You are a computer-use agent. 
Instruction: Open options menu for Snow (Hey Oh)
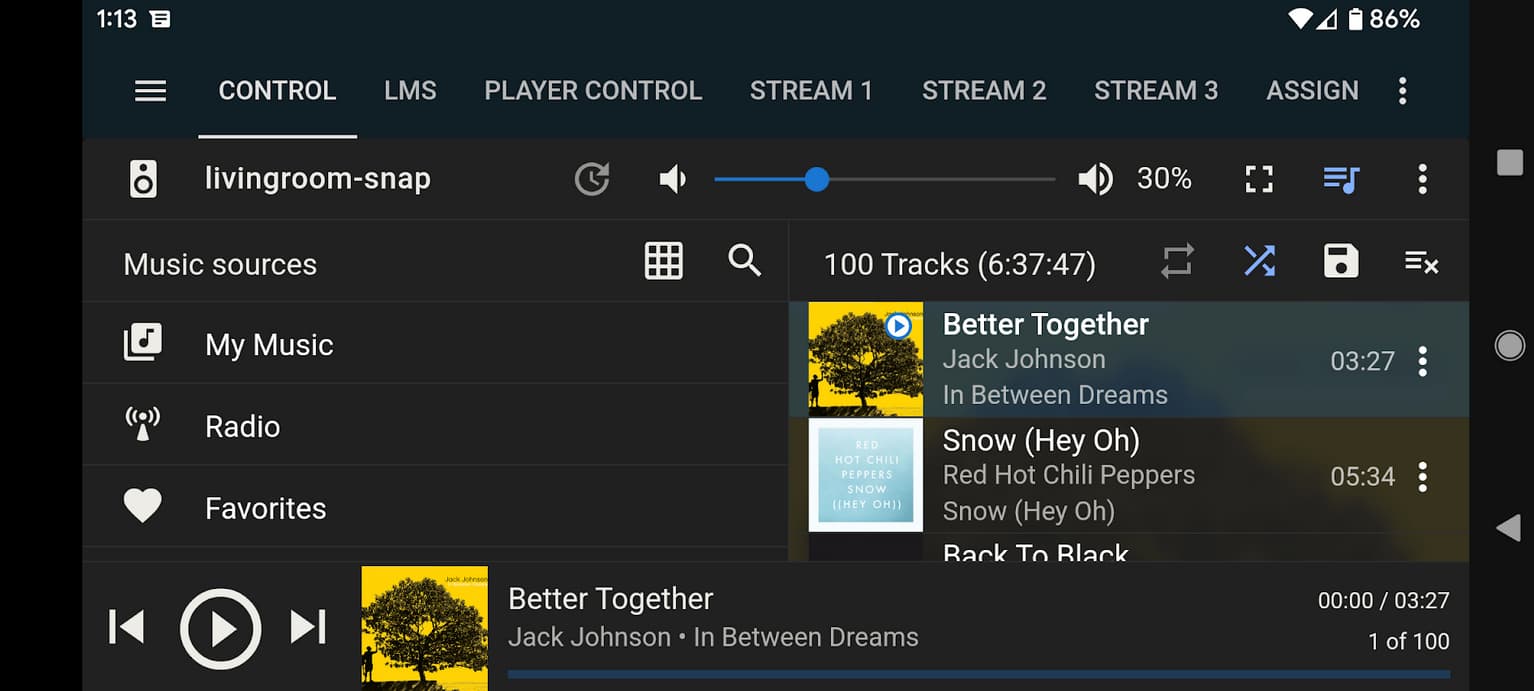tap(1422, 477)
